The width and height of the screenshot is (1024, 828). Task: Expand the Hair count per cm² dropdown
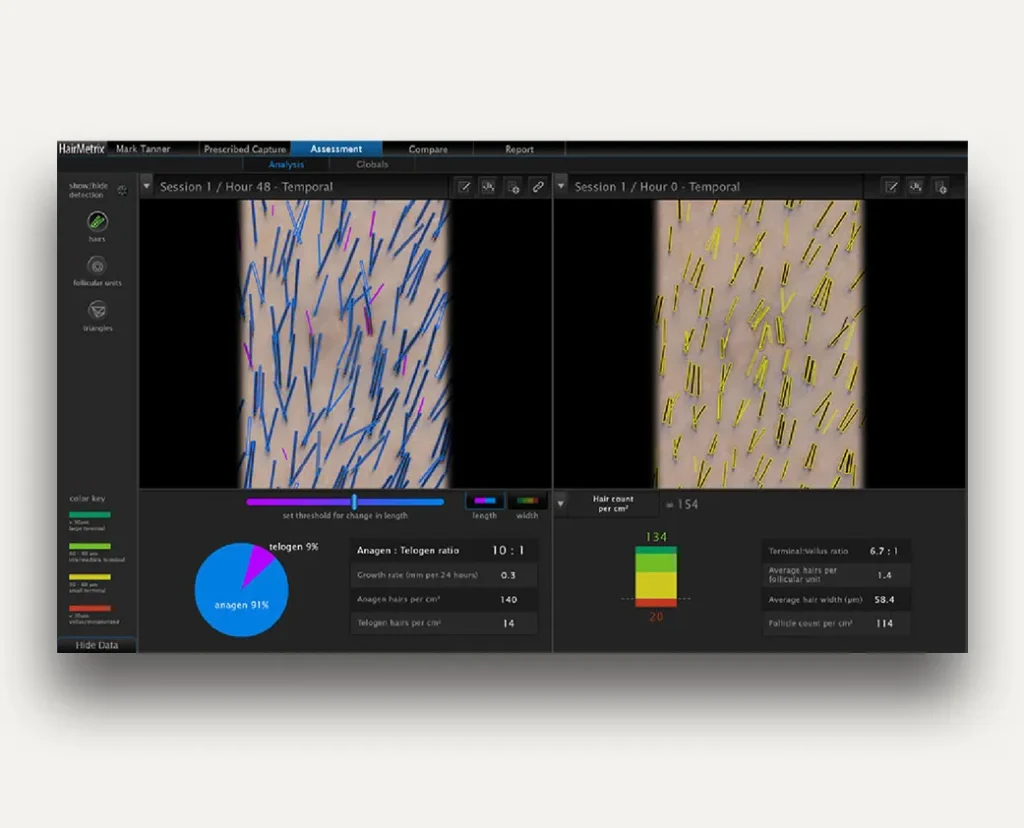point(561,503)
